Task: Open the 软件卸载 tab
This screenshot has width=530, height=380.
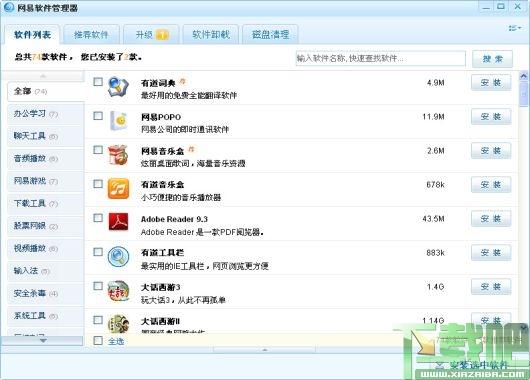Action: 211,34
